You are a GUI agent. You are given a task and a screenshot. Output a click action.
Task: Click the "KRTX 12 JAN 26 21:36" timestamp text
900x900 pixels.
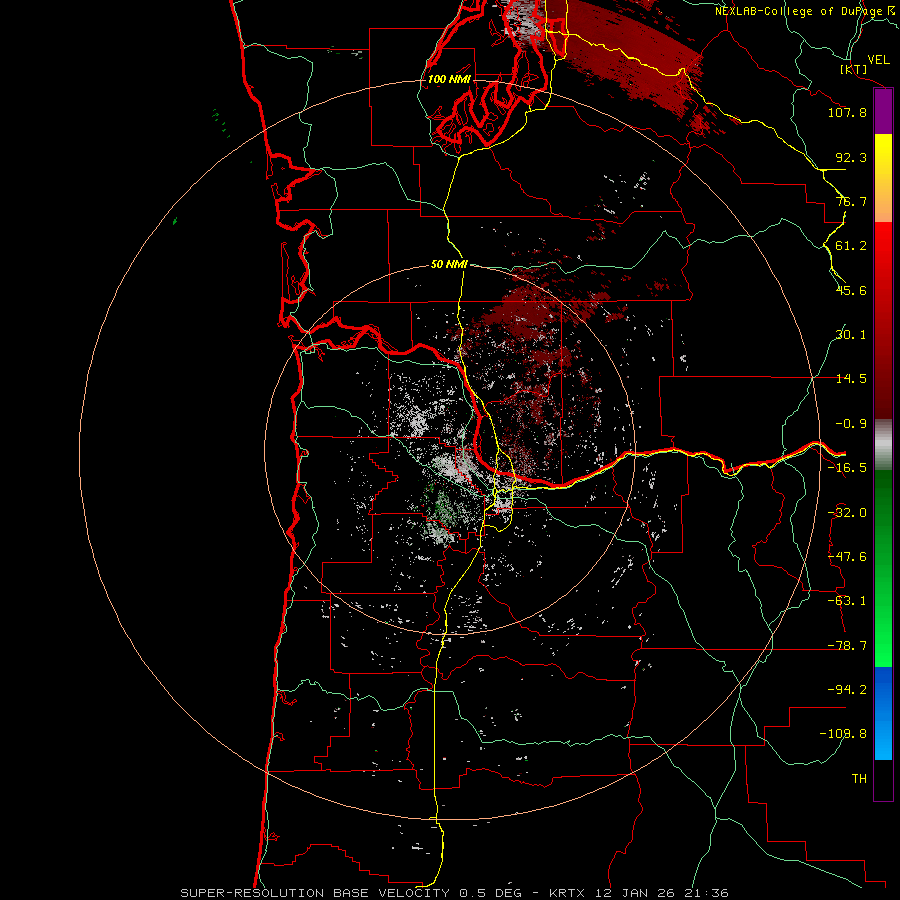pyautogui.click(x=639, y=893)
